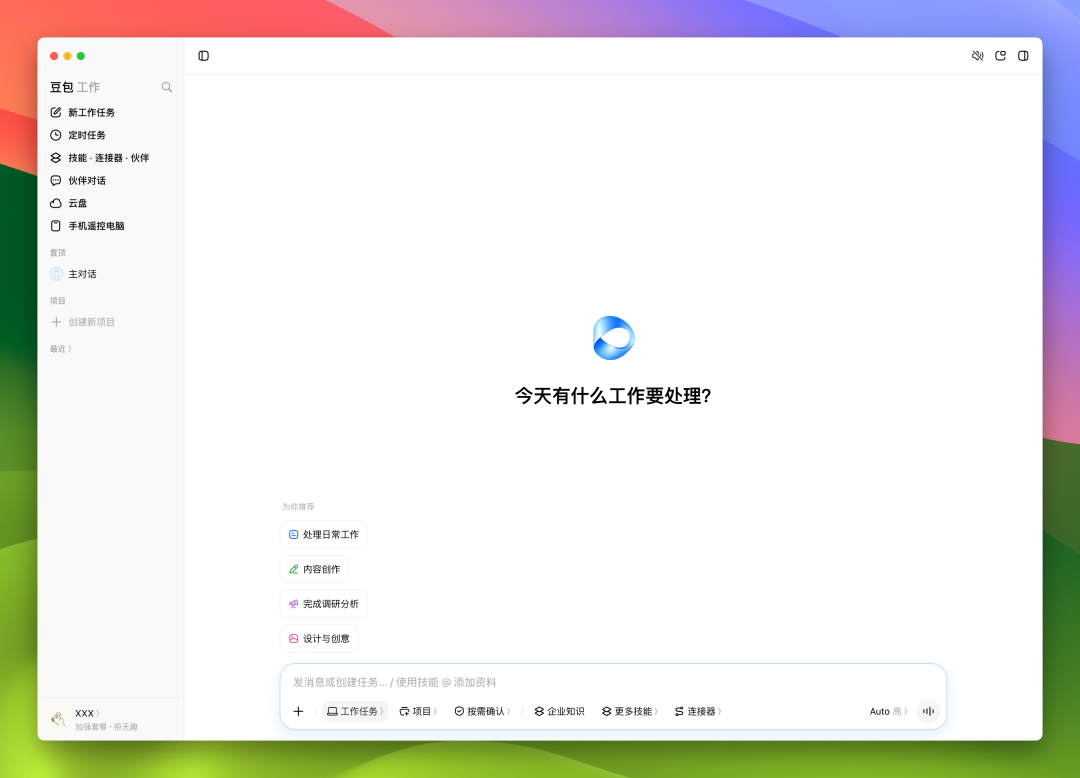Go to 伙伴对话 partner chats

click(x=110, y=180)
